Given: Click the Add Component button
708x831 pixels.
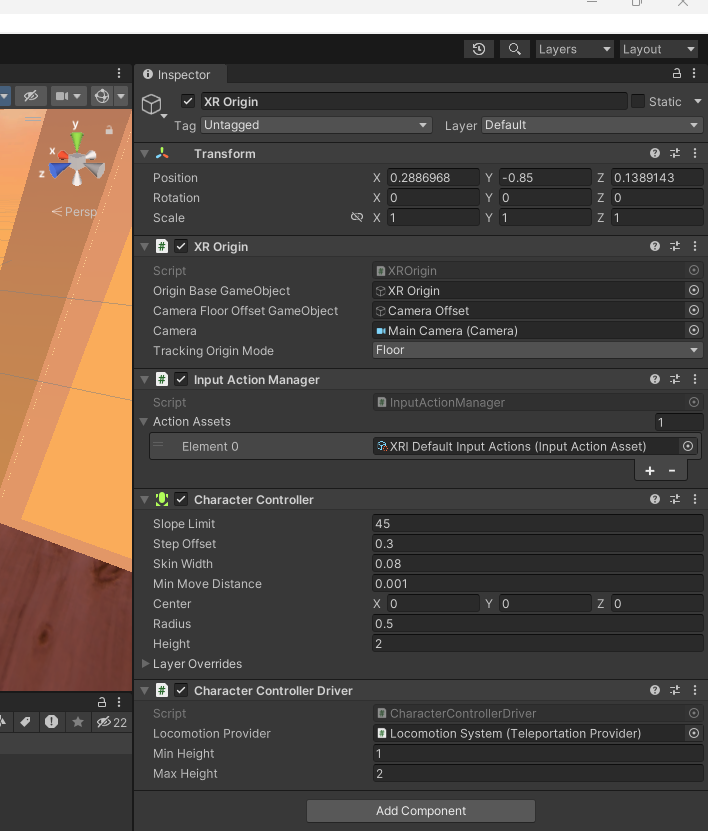Looking at the screenshot, I should (421, 811).
